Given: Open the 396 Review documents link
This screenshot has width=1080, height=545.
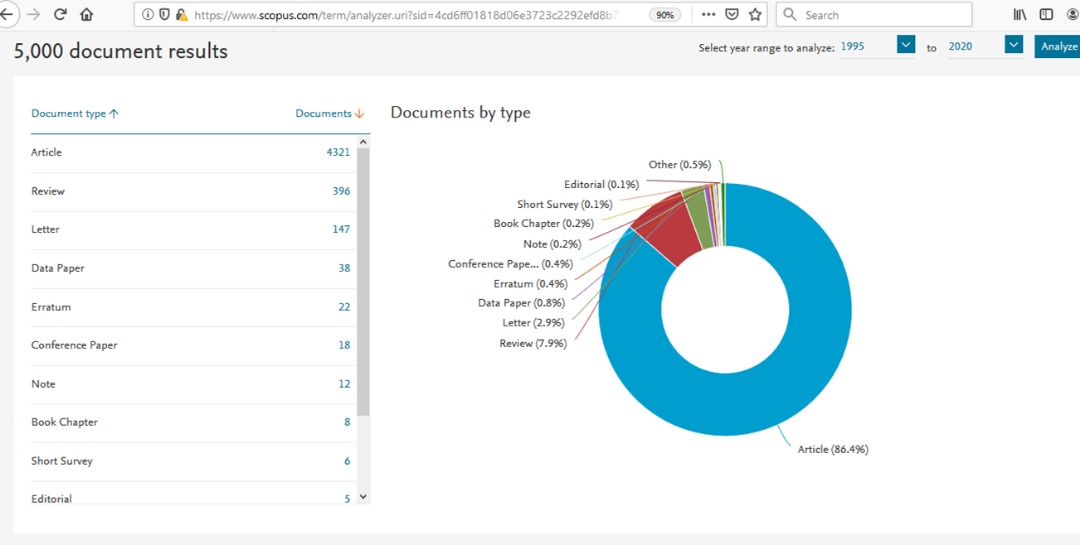Looking at the screenshot, I should click(x=341, y=191).
